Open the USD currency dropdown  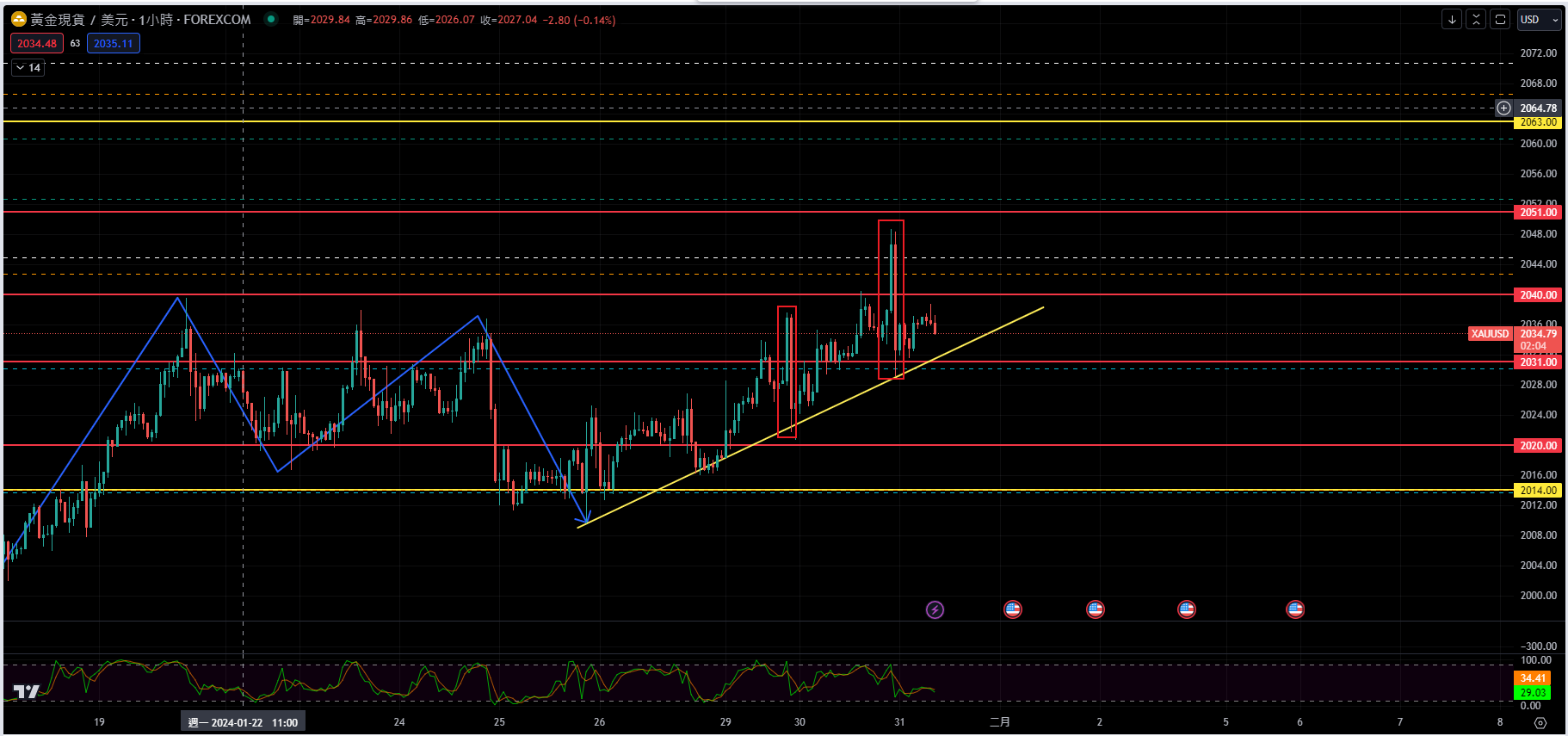pyautogui.click(x=1539, y=19)
